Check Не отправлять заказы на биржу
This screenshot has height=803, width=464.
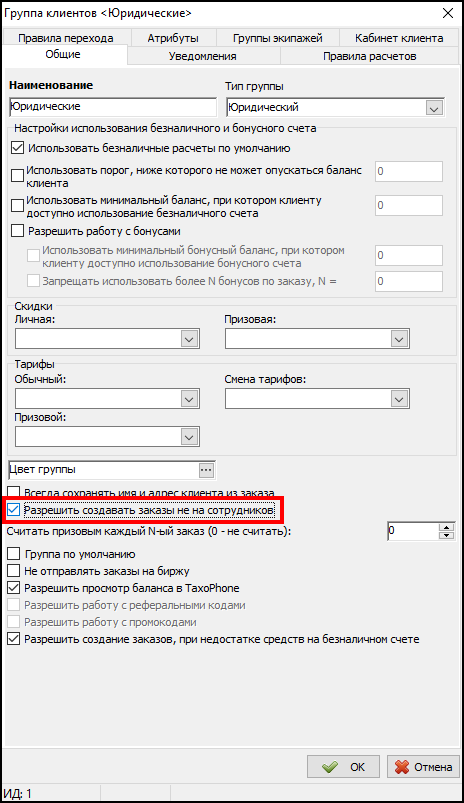(x=13, y=571)
